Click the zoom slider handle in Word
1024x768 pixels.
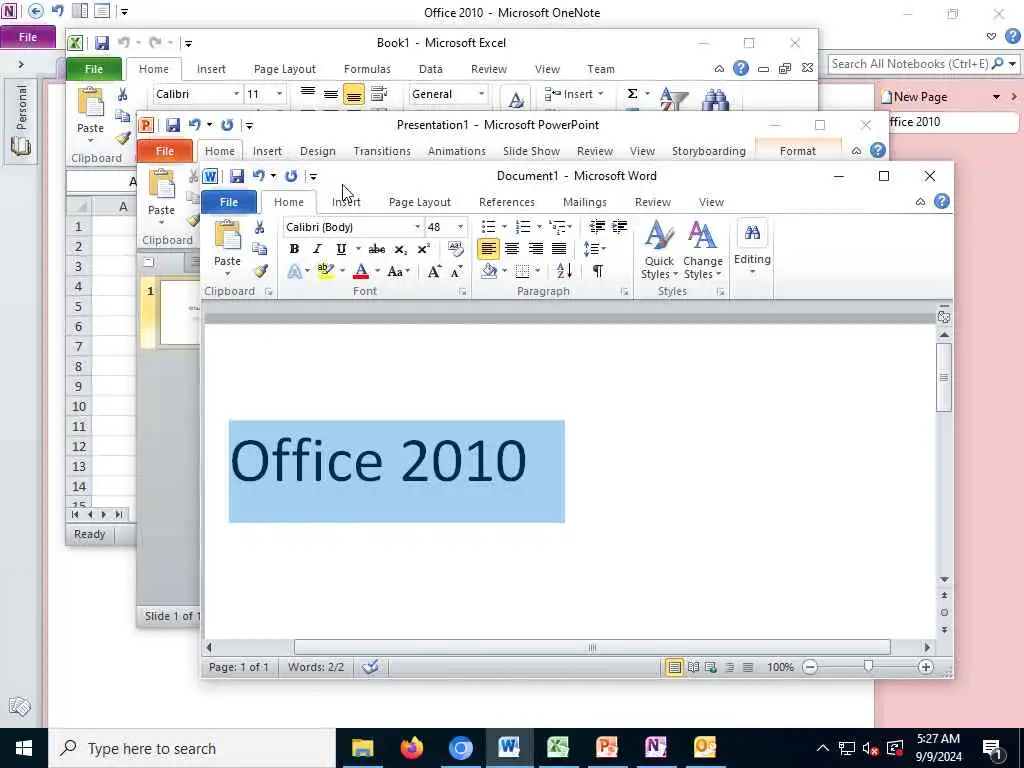[x=868, y=666]
